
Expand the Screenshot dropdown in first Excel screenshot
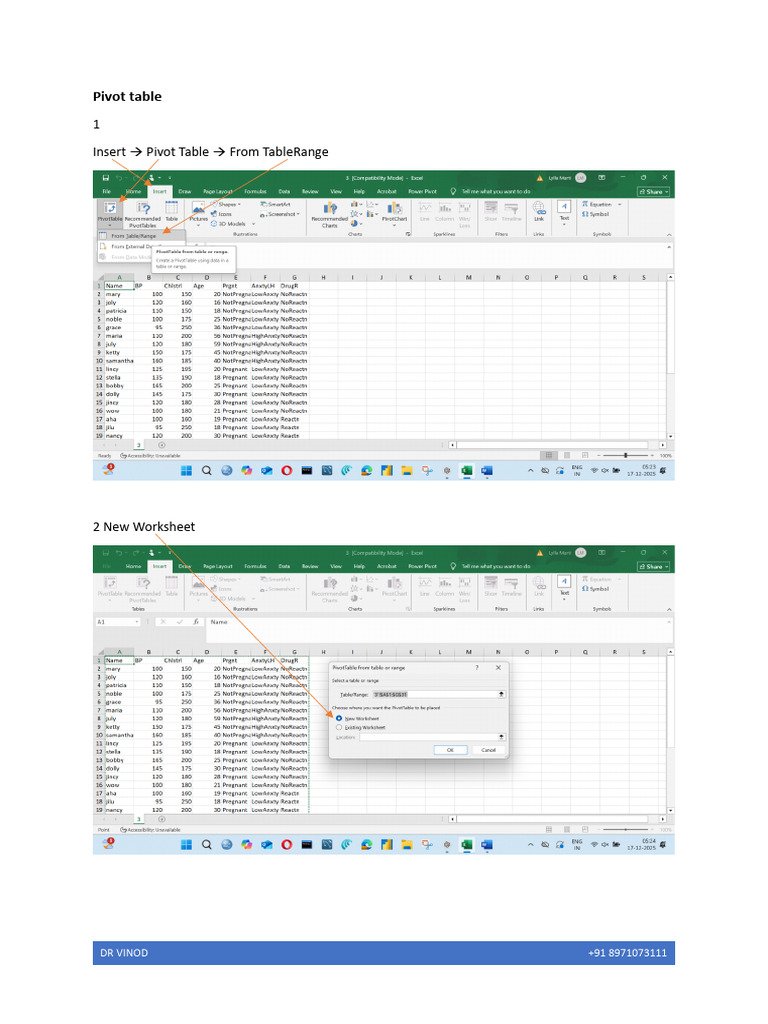point(298,214)
